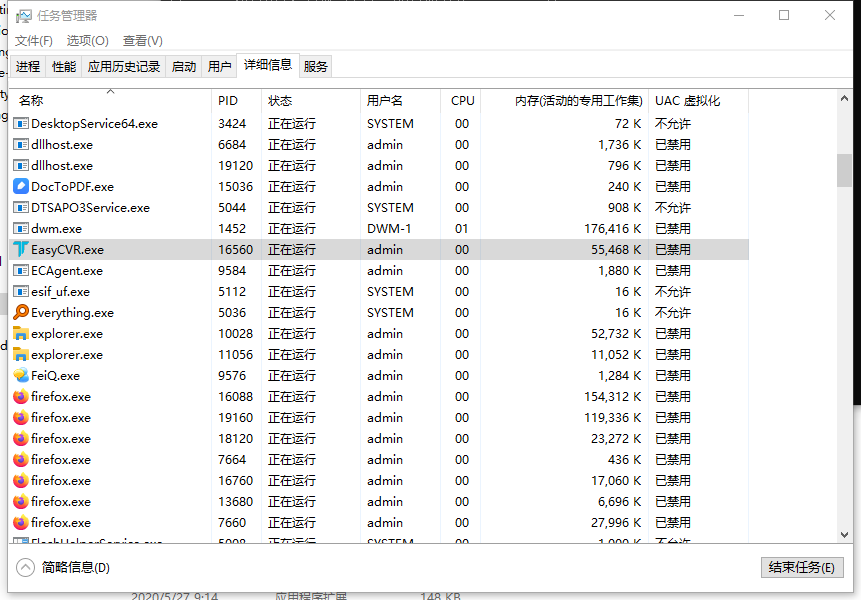The width and height of the screenshot is (861, 600).
Task: Select CPU value 01 of dwm.exe
Action: tap(462, 228)
